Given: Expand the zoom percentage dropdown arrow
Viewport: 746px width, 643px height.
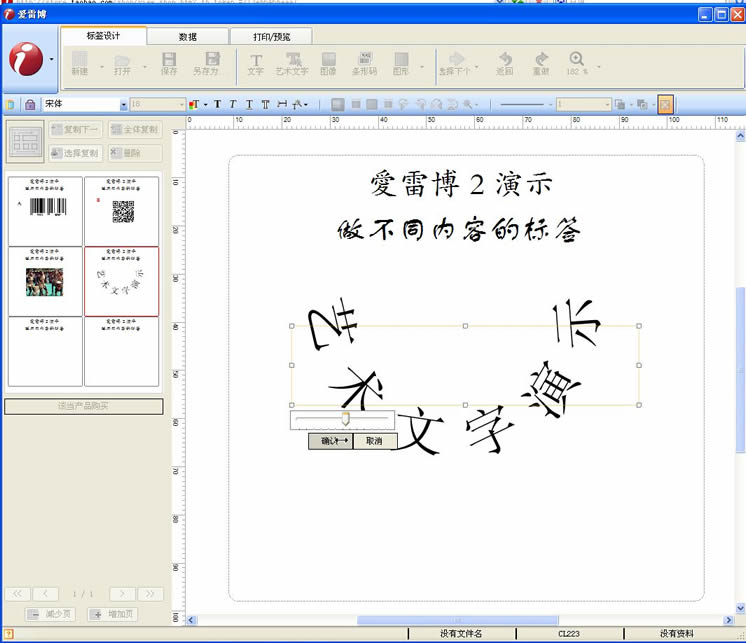Looking at the screenshot, I should [x=599, y=67].
